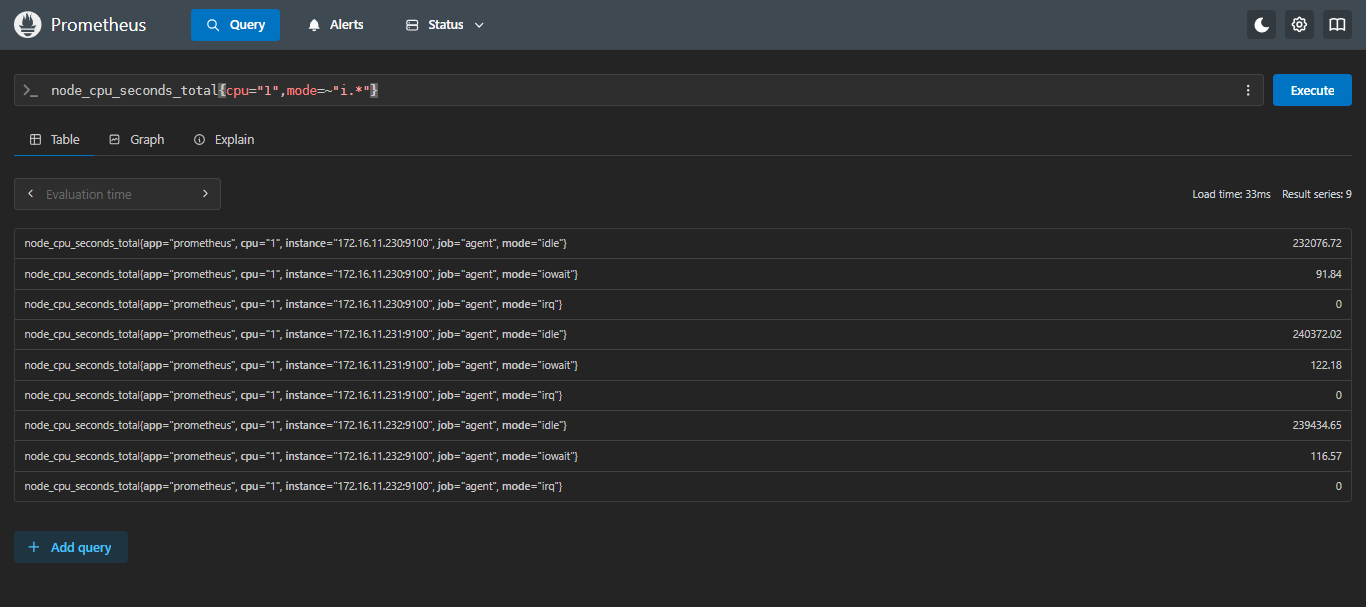1366x607 pixels.
Task: Open documentation book icon
Action: [x=1337, y=25]
